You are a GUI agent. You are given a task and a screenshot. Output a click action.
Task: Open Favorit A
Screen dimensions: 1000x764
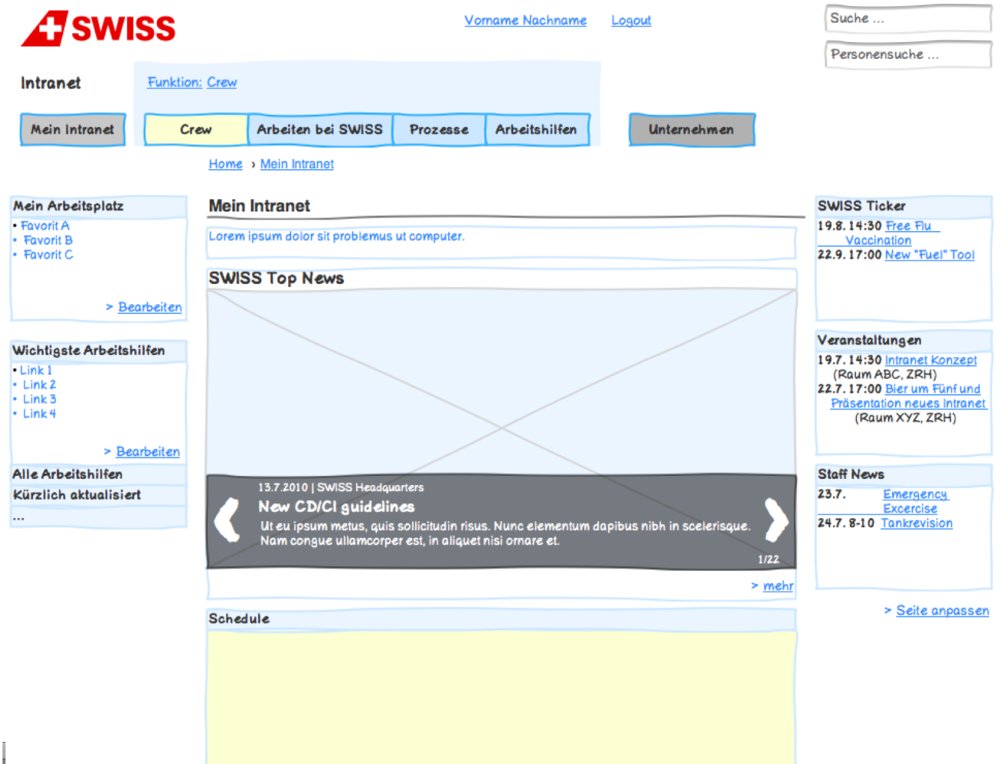45,226
